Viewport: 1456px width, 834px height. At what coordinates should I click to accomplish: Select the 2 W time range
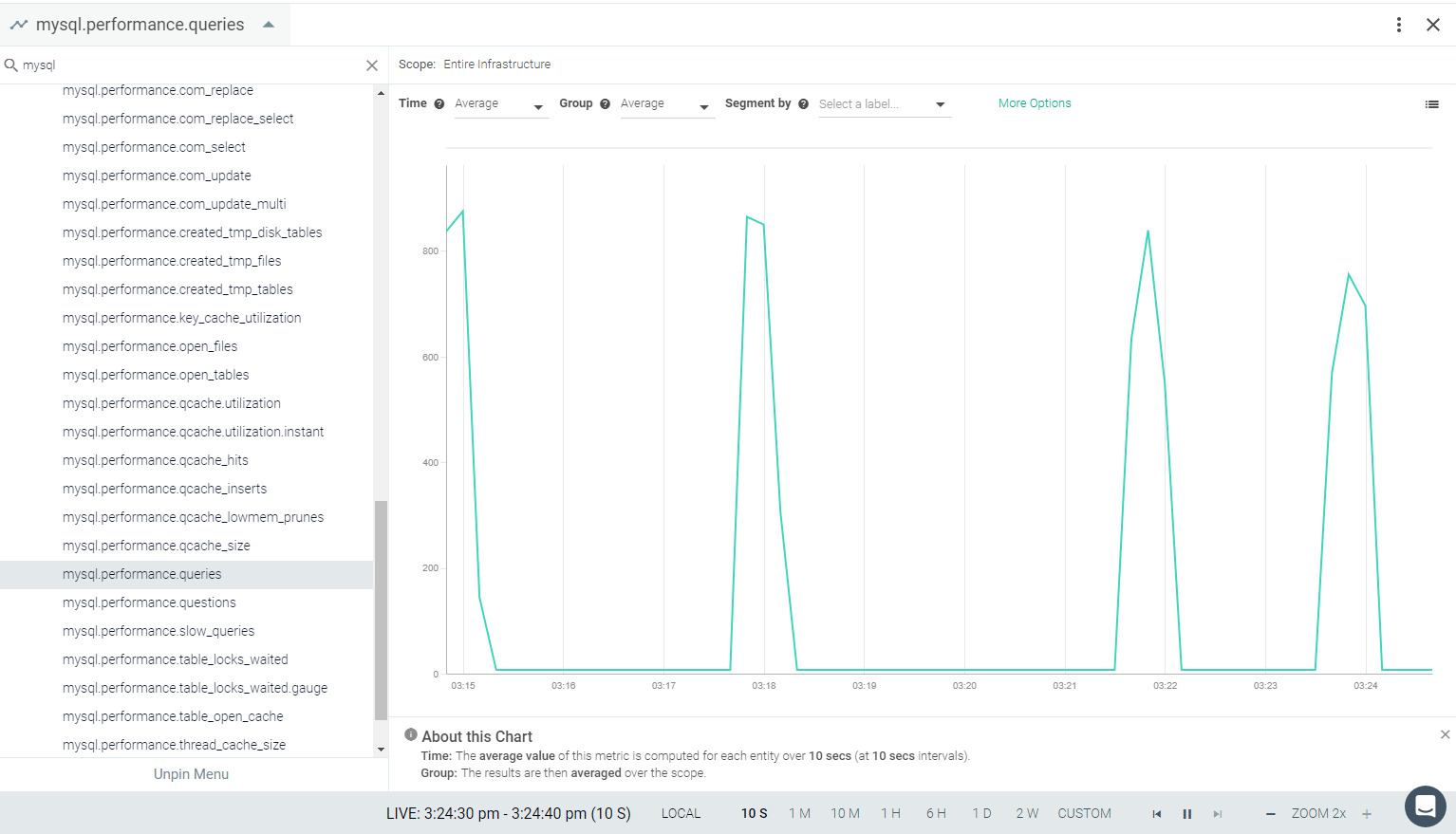tap(1027, 814)
